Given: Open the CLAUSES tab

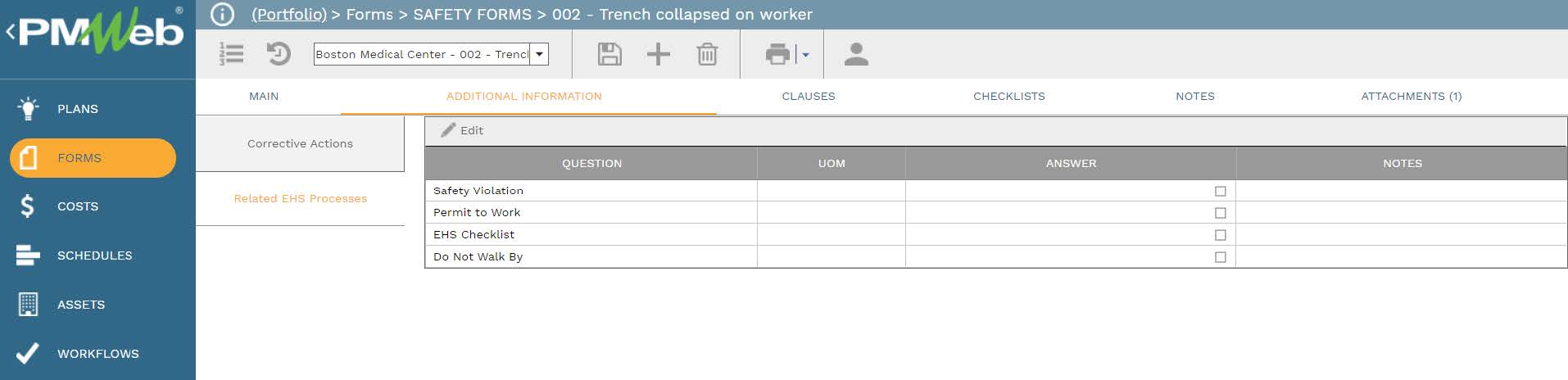Looking at the screenshot, I should 809,96.
